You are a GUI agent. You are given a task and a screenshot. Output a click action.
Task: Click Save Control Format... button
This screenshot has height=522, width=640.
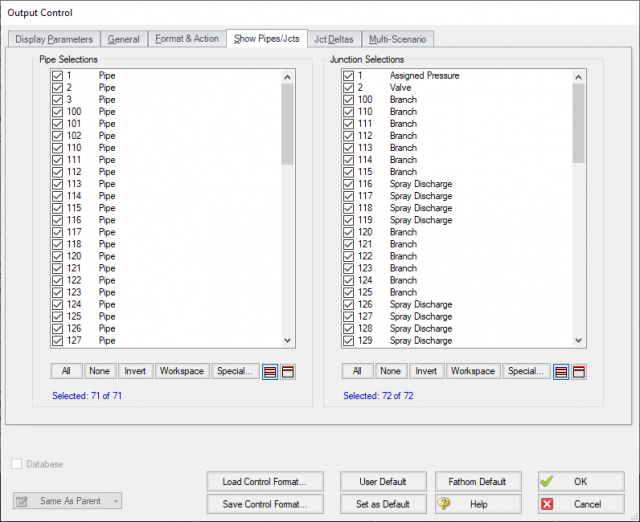(265, 504)
